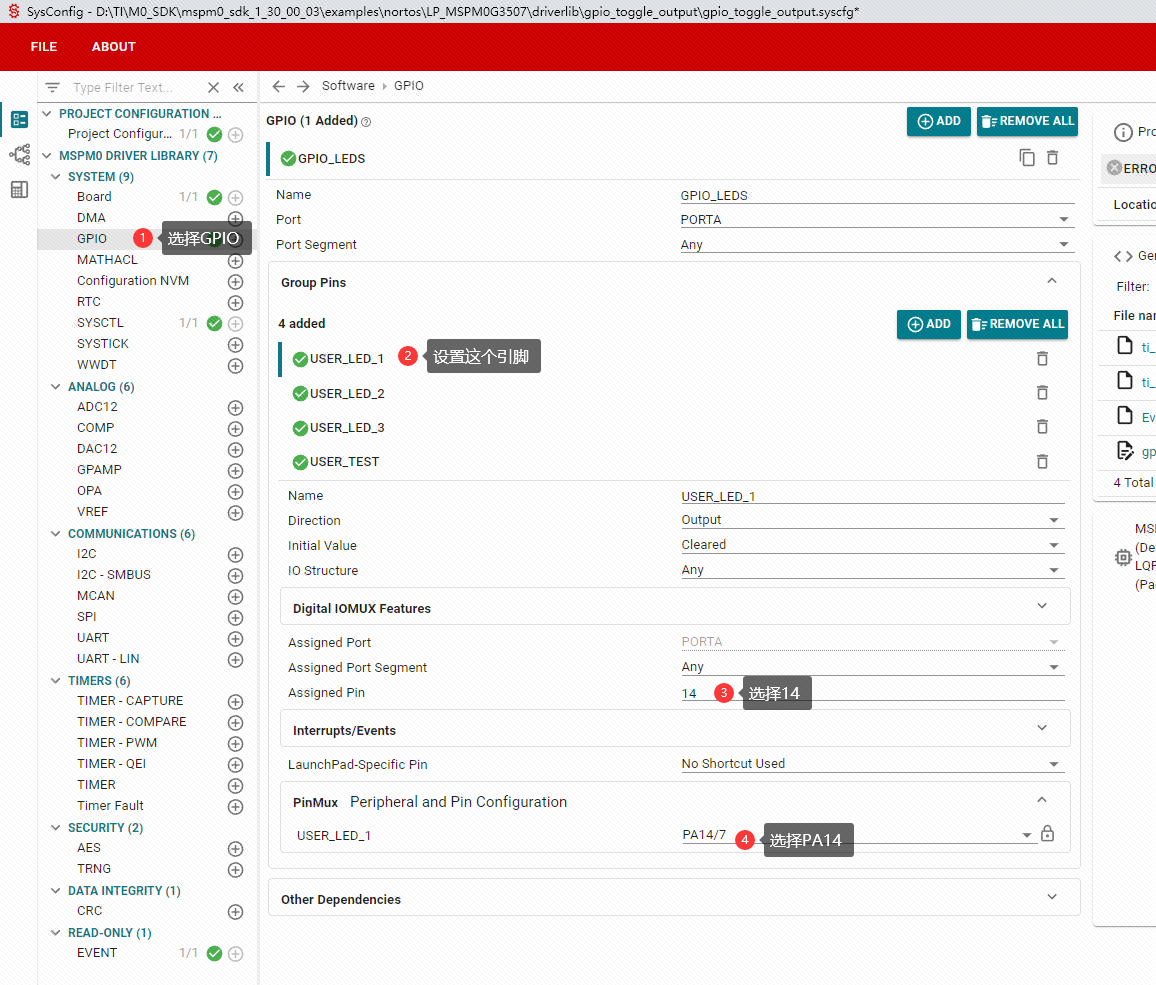Select USER_LED_2 in the pin list
Viewport: 1156px width, 985px height.
coord(347,394)
